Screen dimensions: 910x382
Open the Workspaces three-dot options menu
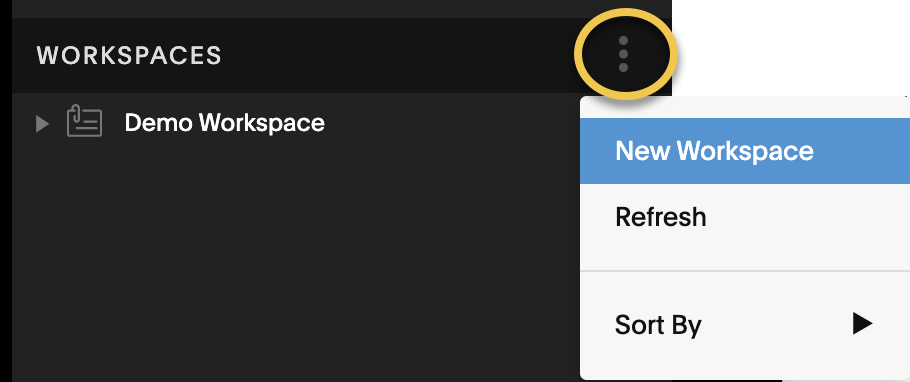click(x=623, y=54)
